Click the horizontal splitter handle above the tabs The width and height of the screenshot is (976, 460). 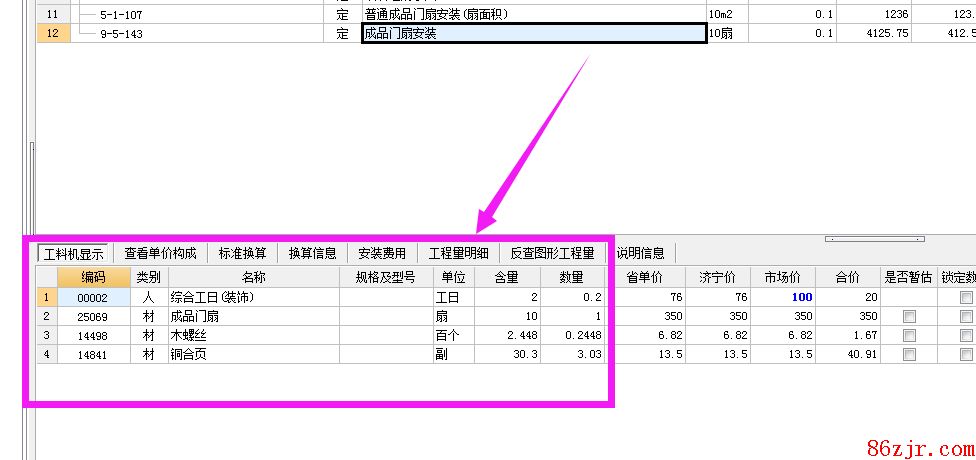pos(873,239)
